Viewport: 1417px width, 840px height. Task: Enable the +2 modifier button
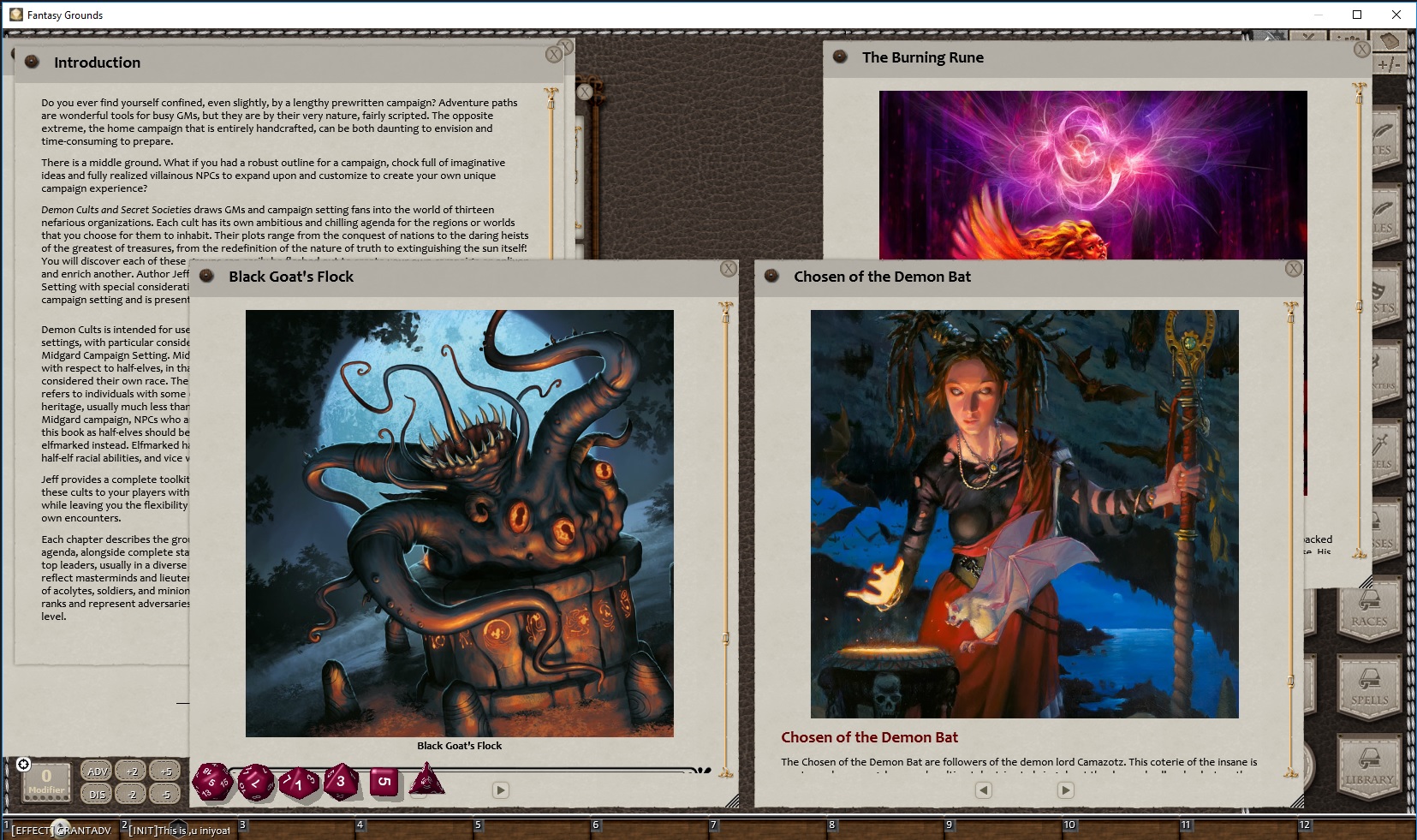132,771
